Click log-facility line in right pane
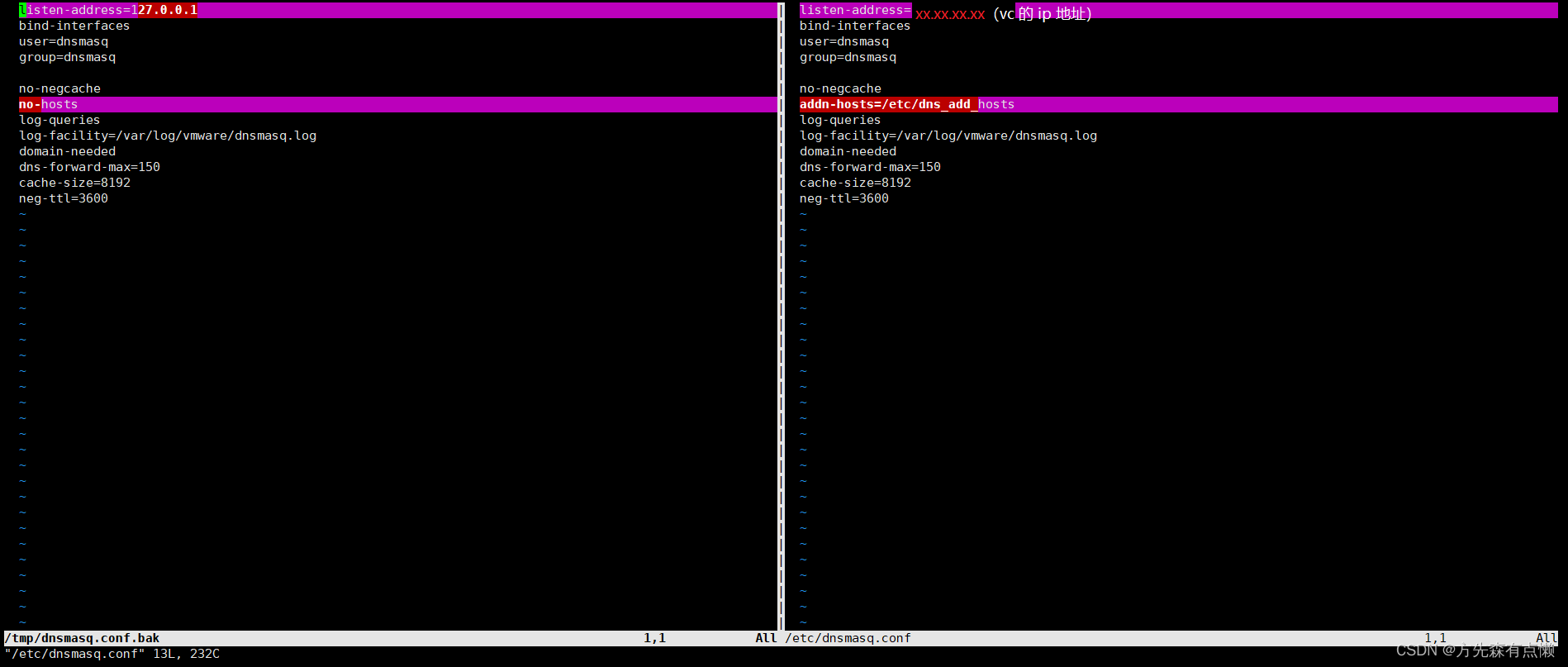The width and height of the screenshot is (1568, 667). click(x=948, y=136)
